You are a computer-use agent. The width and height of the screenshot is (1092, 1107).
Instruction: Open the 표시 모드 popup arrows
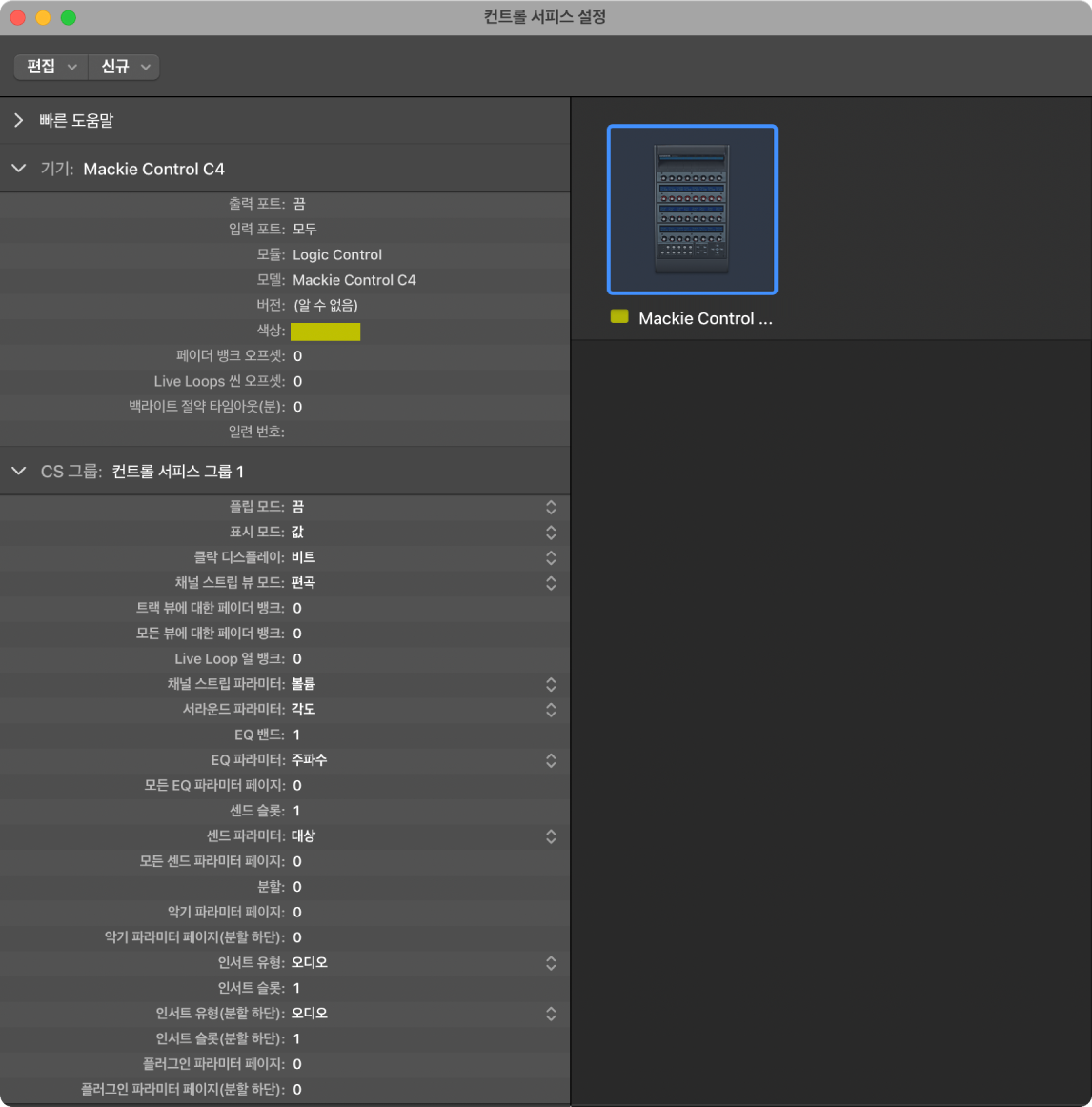click(551, 533)
